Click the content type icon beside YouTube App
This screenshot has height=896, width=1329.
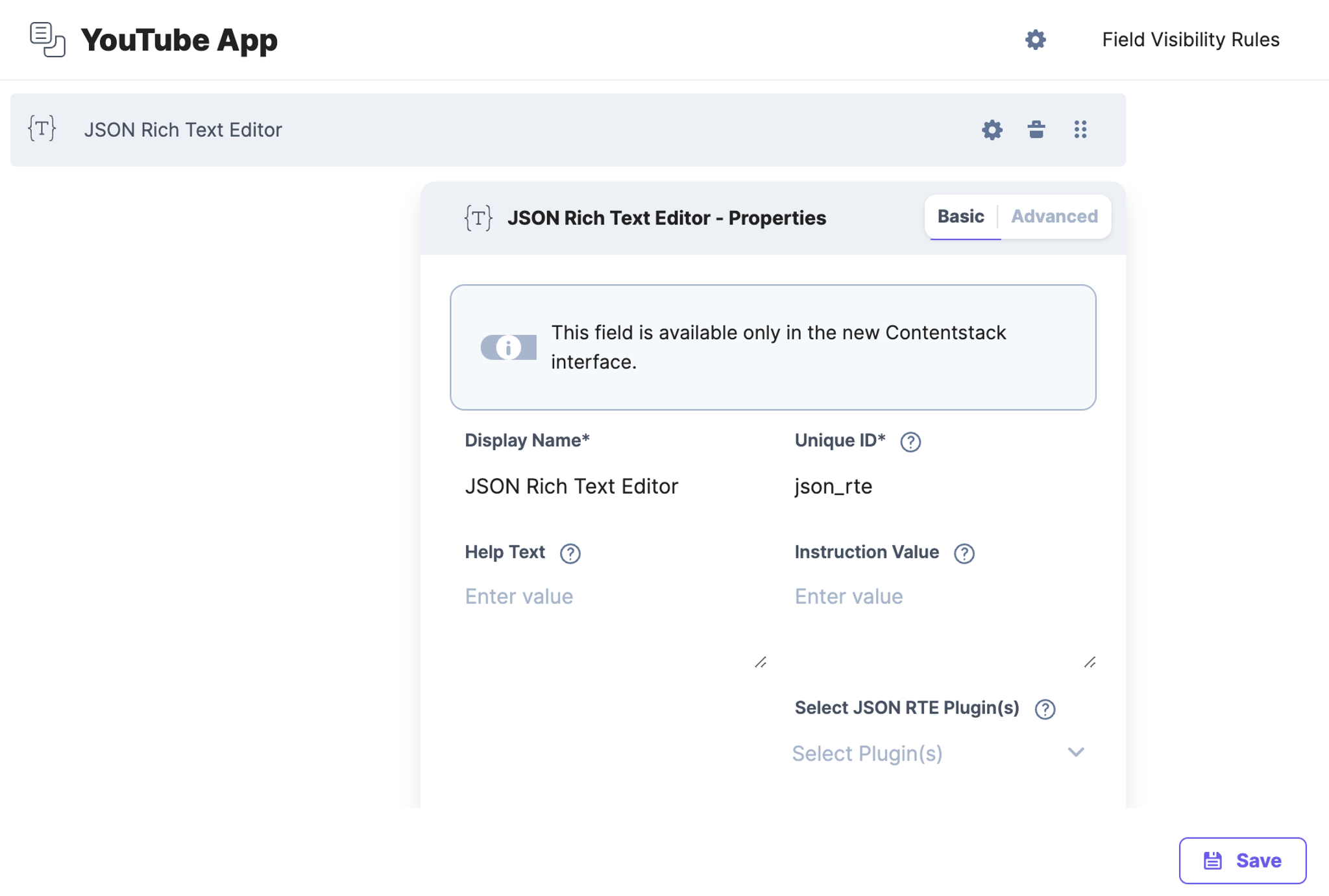point(47,40)
